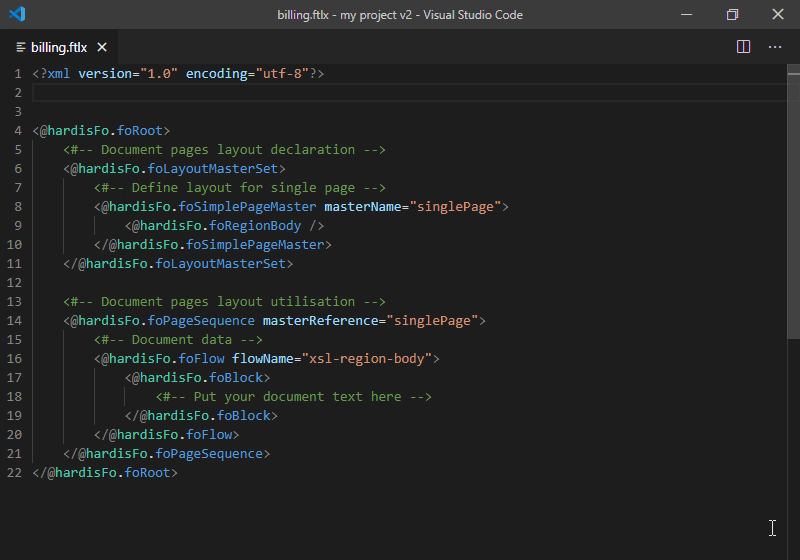
Task: Click the closing foBlock tag on line 19
Action: 201,416
